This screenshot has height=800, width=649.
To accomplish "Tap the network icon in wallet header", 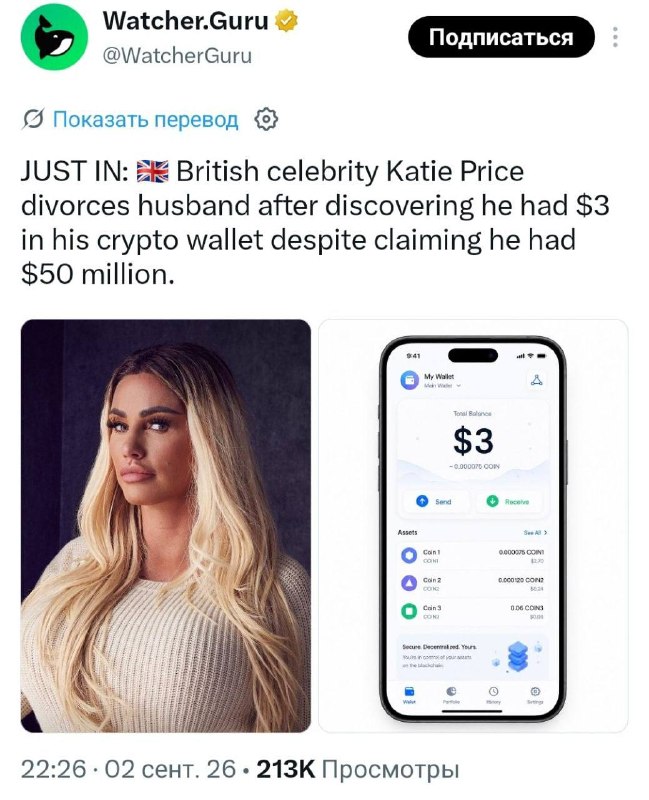I will 536,380.
